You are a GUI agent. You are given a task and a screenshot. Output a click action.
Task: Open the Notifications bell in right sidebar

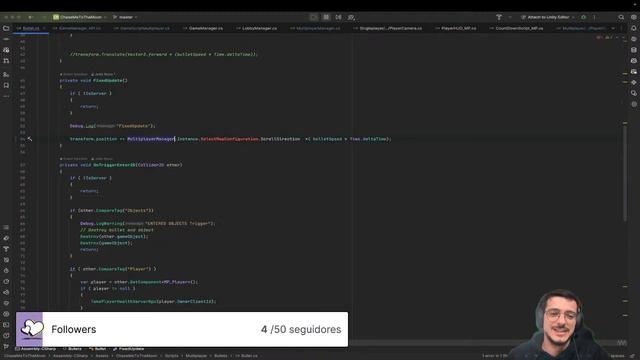tap(634, 28)
